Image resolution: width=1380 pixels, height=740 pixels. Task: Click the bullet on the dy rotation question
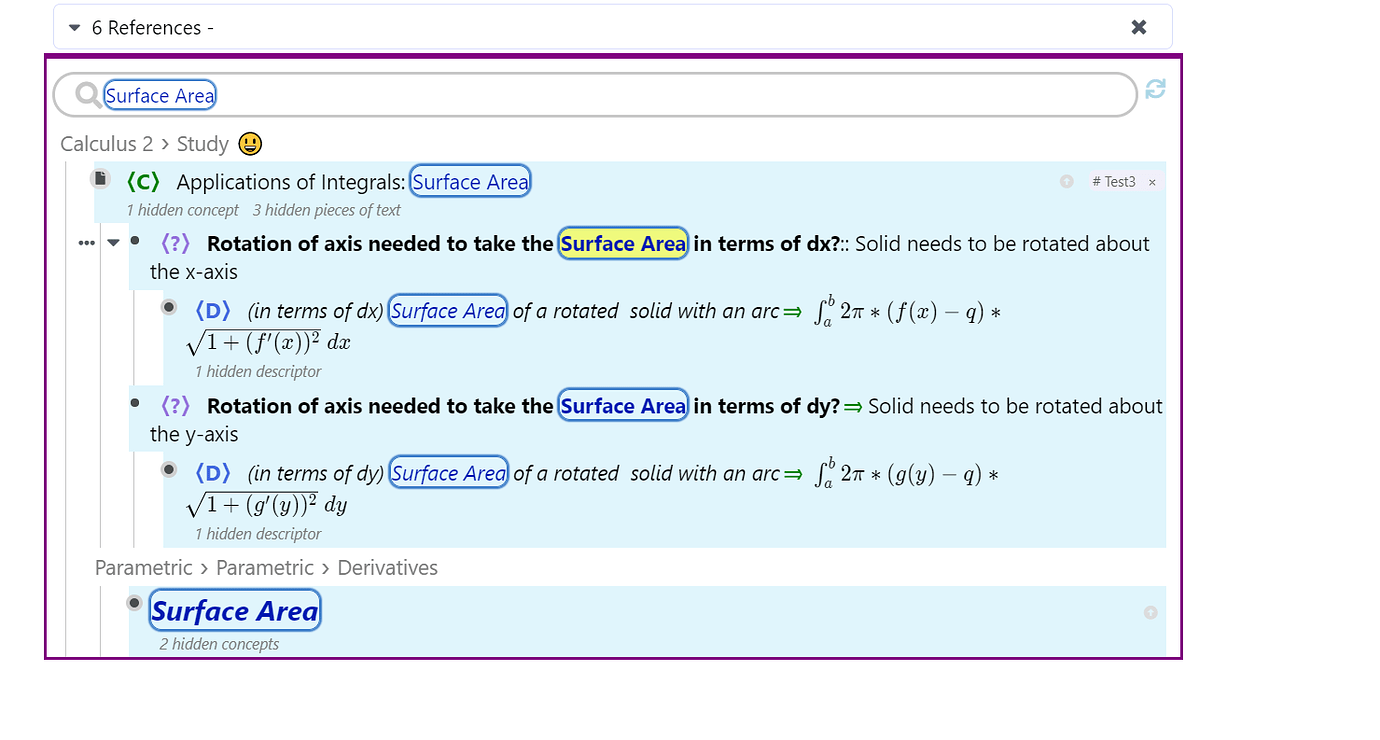pos(136,403)
